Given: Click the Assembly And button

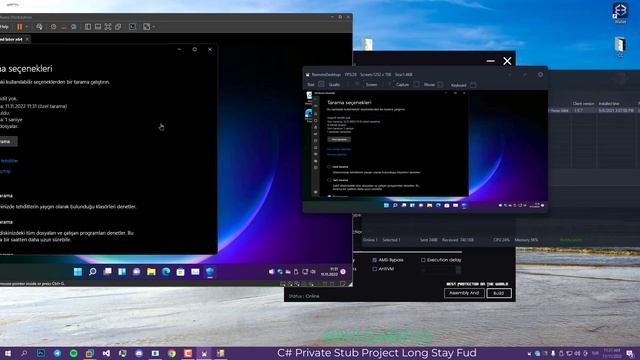Looking at the screenshot, I should tap(464, 293).
